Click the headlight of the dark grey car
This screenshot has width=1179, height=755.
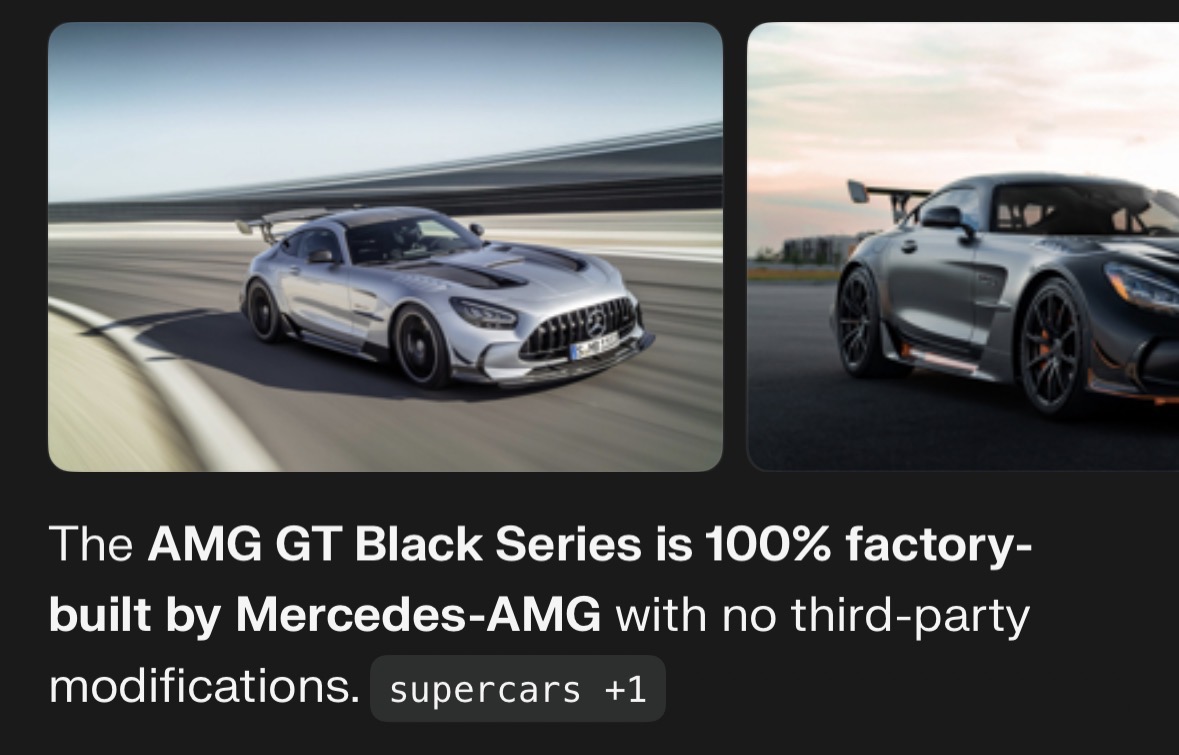pyautogui.click(x=1143, y=287)
